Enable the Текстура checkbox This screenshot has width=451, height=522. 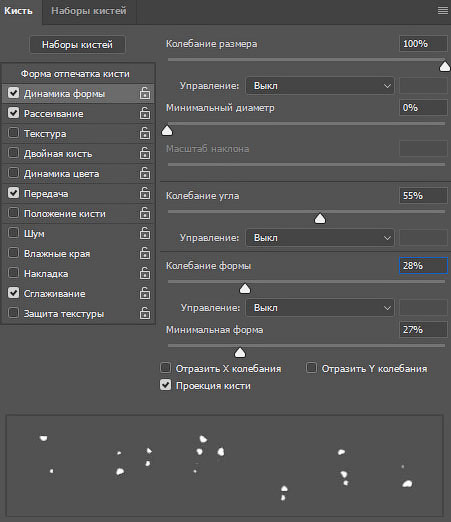point(13,133)
